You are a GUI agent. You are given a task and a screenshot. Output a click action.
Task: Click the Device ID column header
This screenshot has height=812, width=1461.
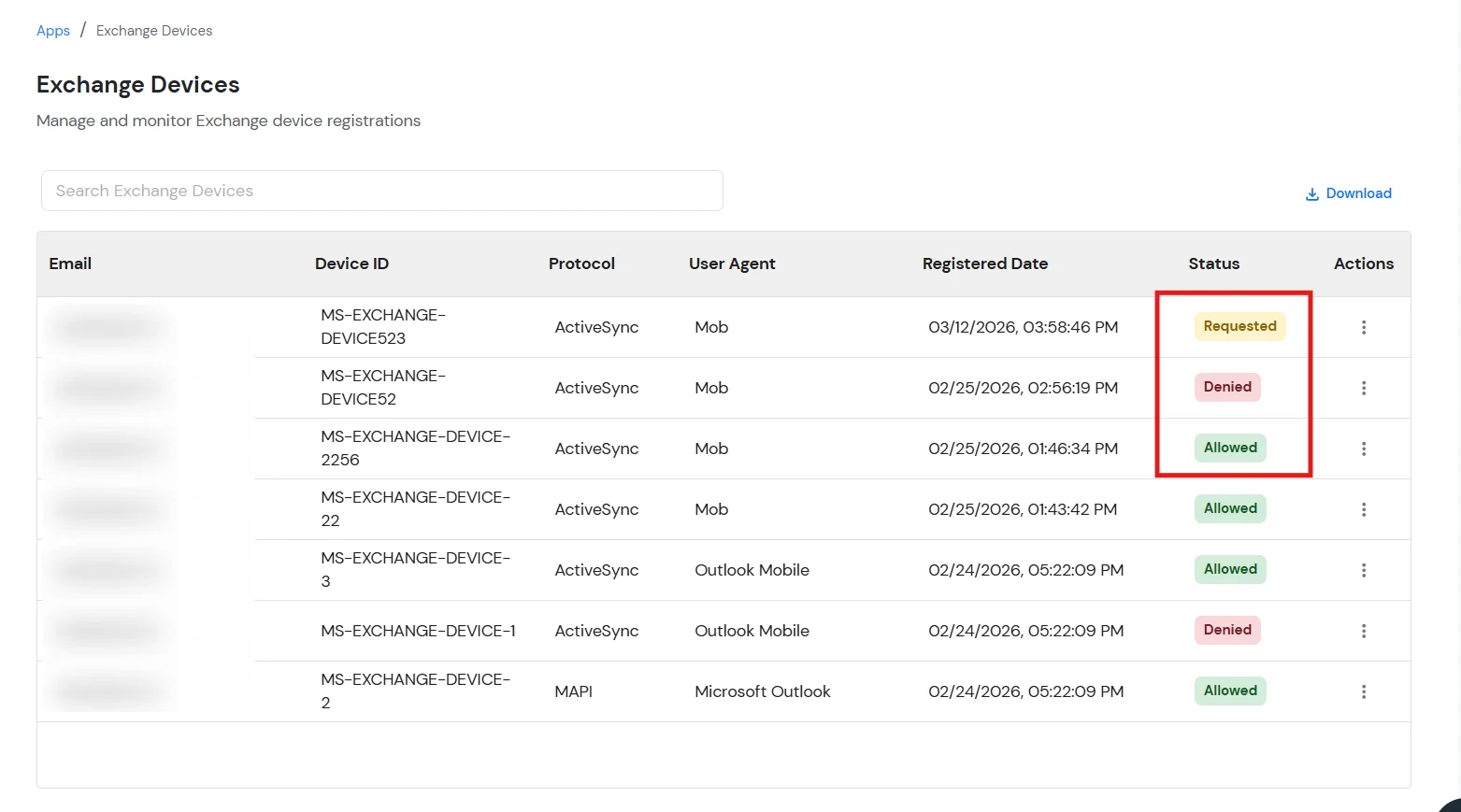tap(351, 264)
